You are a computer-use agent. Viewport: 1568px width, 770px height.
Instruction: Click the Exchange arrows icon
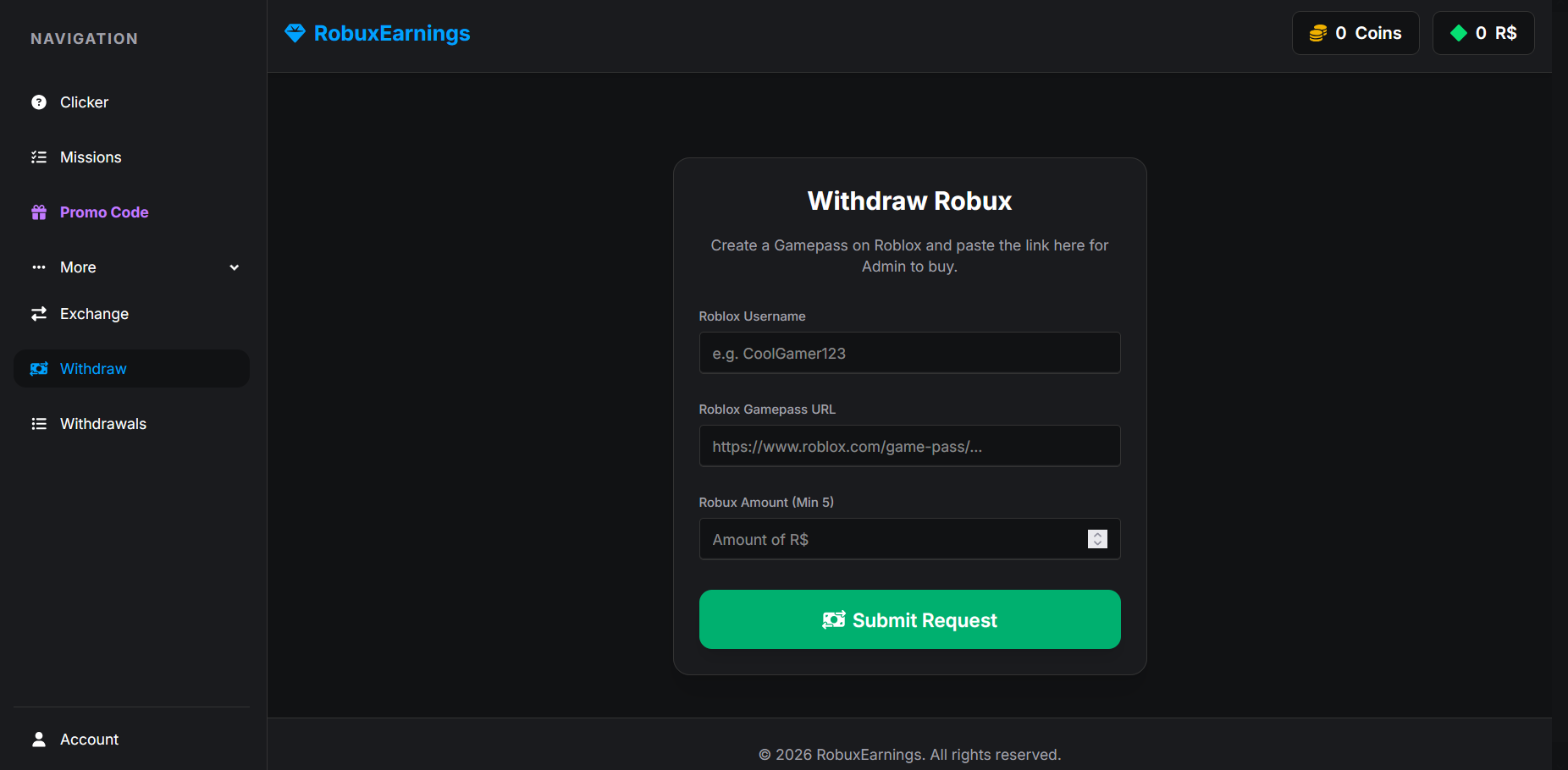(x=39, y=314)
